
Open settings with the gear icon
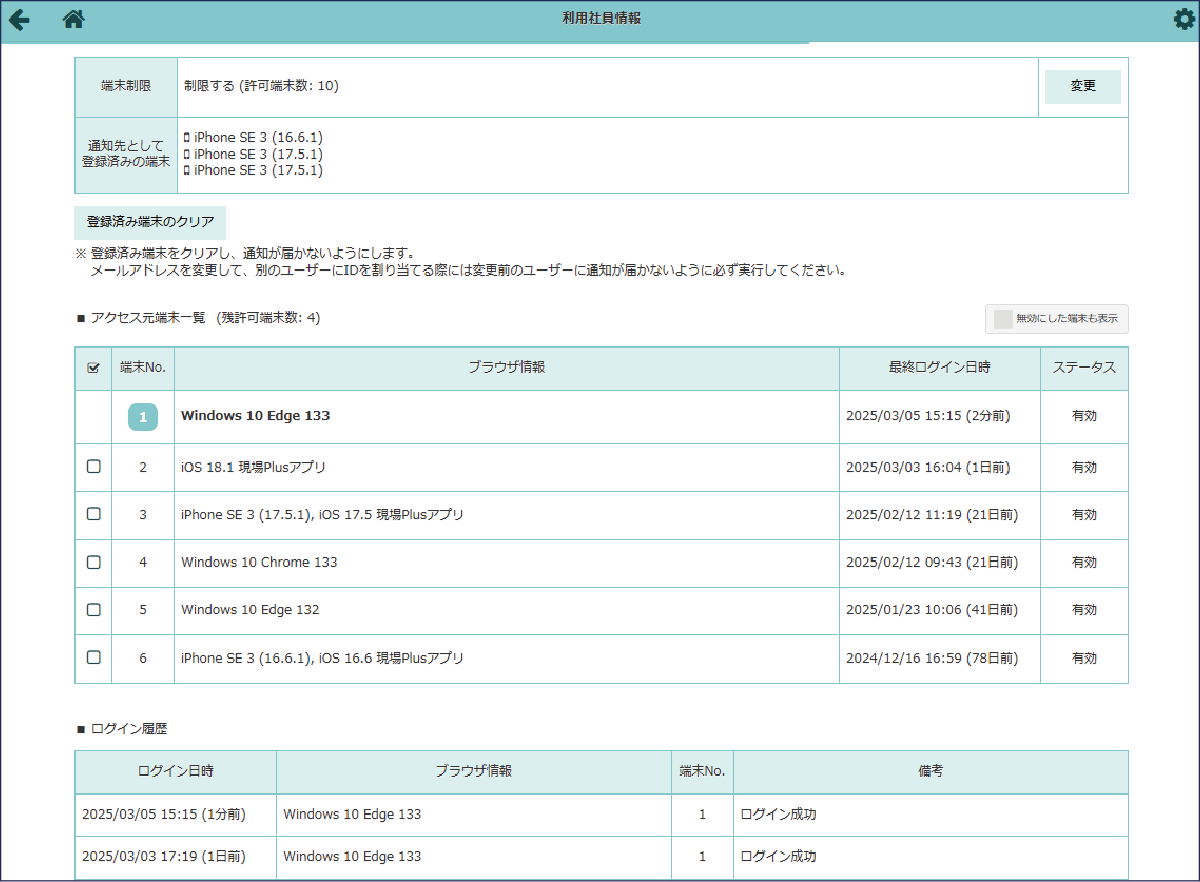pos(1184,19)
